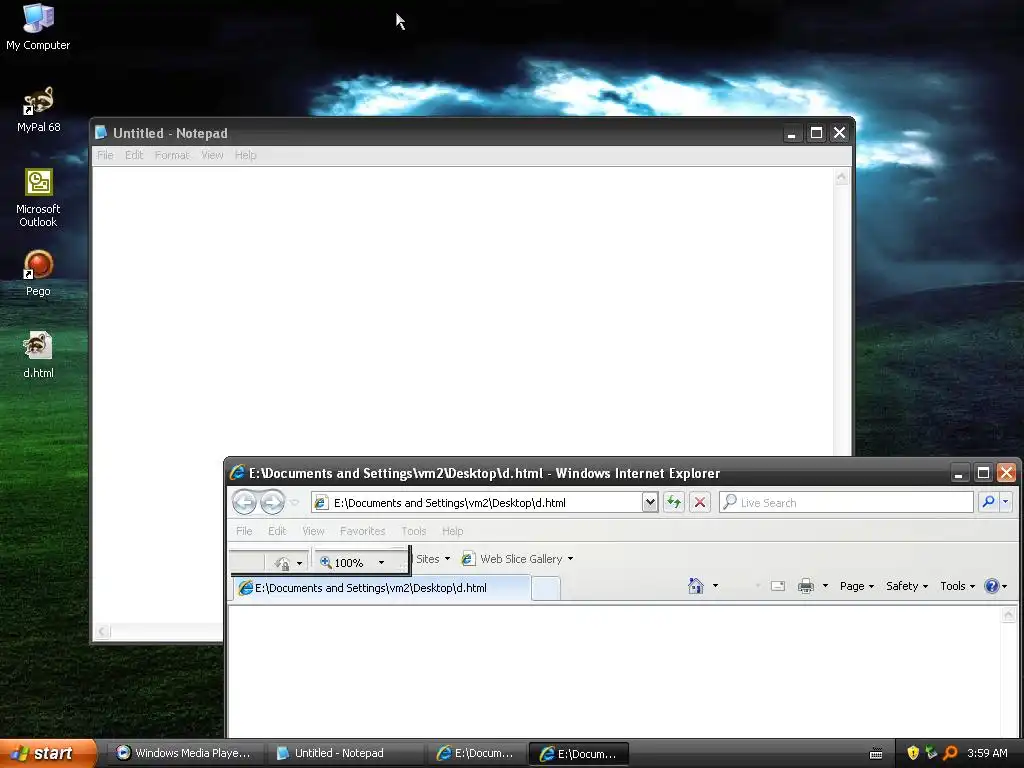
Task: Click the IE page scrollbar up arrow
Action: pos(1009,615)
